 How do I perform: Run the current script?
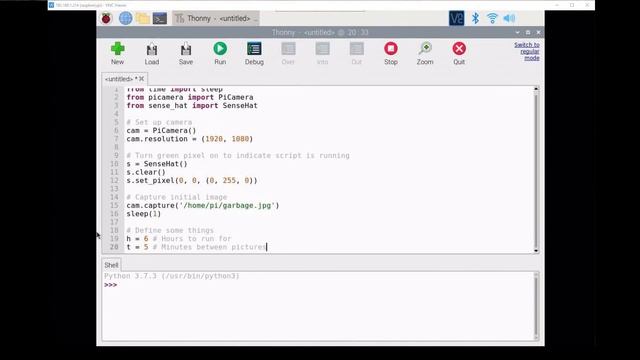220,53
